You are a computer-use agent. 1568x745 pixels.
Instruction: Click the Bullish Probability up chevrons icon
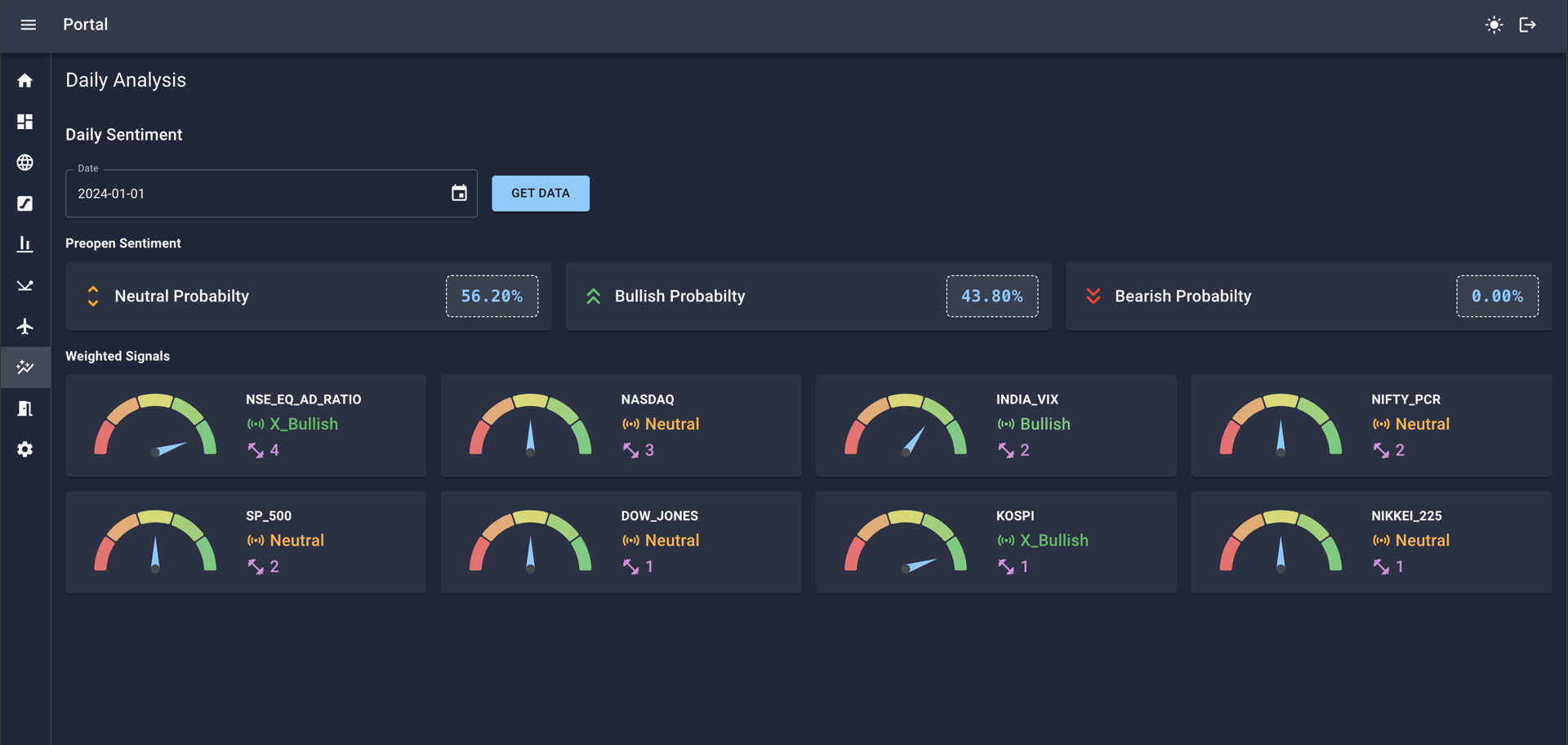(594, 297)
